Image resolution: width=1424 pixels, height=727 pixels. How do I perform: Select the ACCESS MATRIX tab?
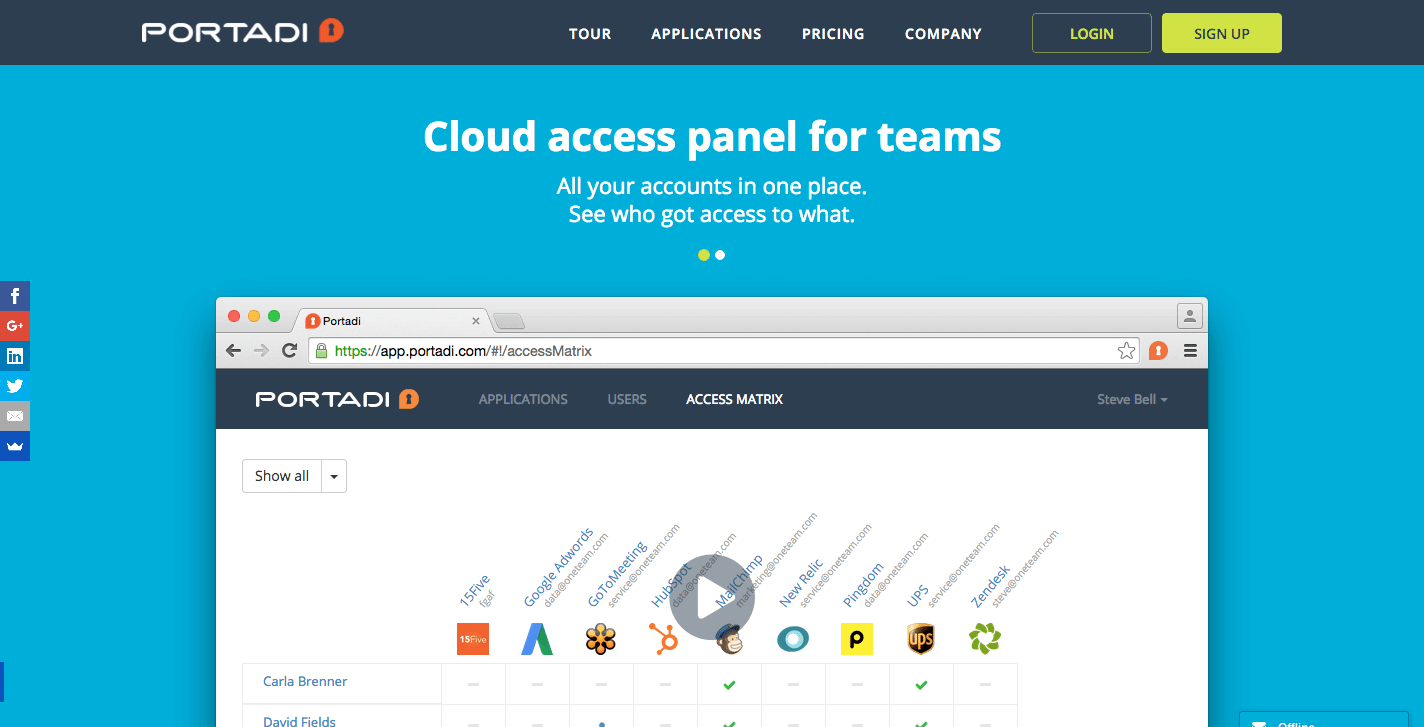[x=734, y=399]
